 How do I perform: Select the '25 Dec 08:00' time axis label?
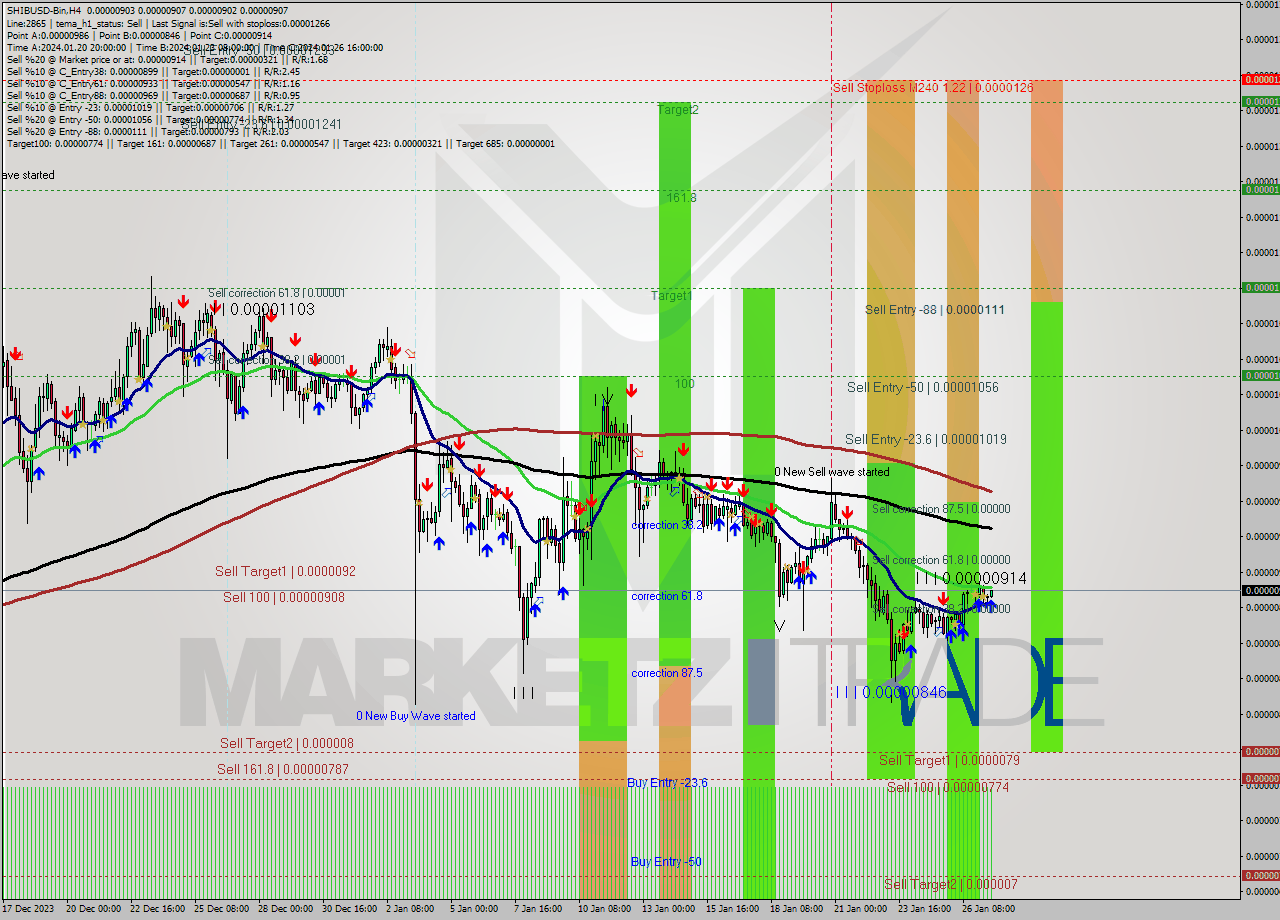221,909
